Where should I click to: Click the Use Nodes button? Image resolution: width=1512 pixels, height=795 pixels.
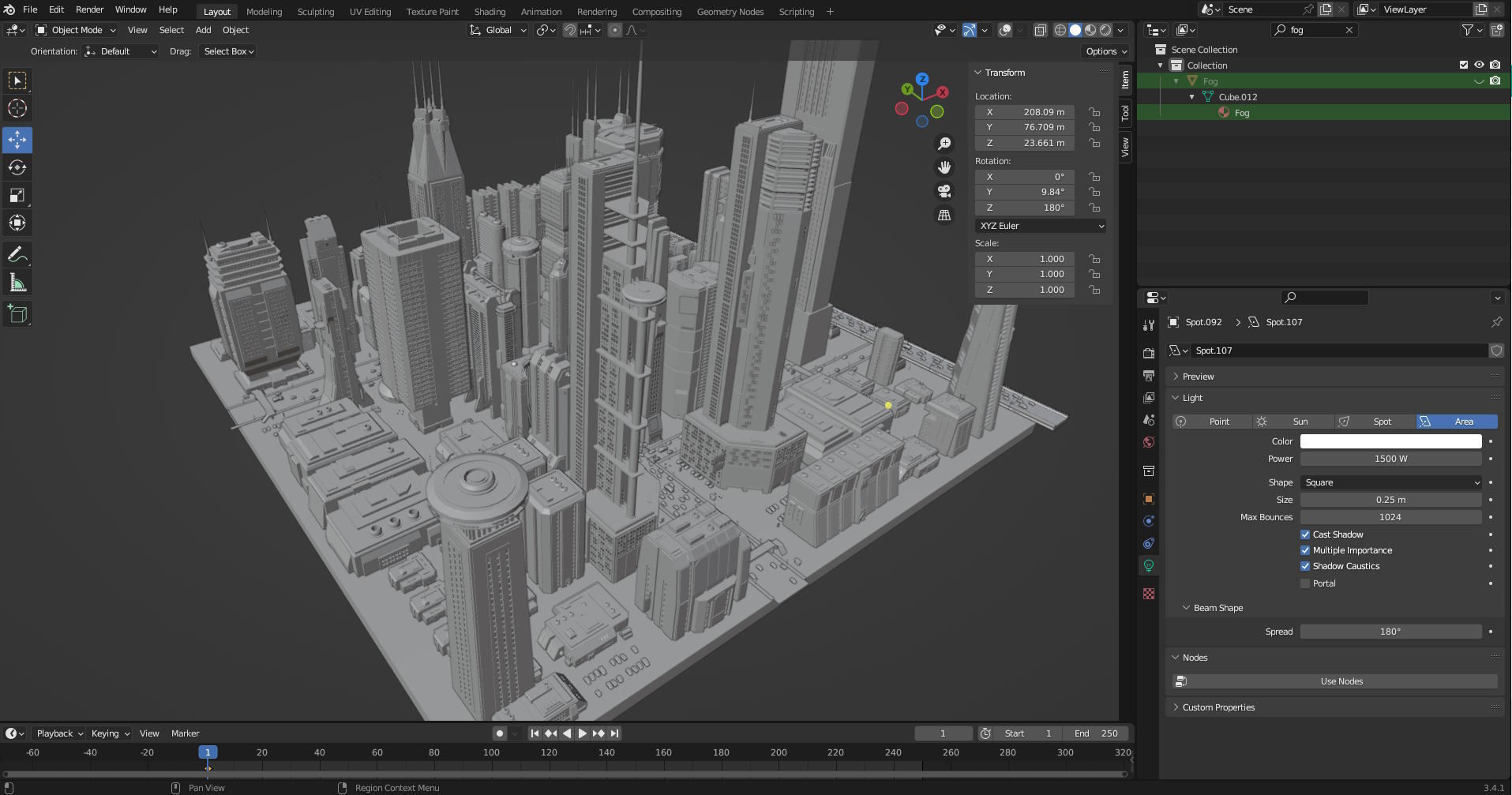click(1335, 681)
